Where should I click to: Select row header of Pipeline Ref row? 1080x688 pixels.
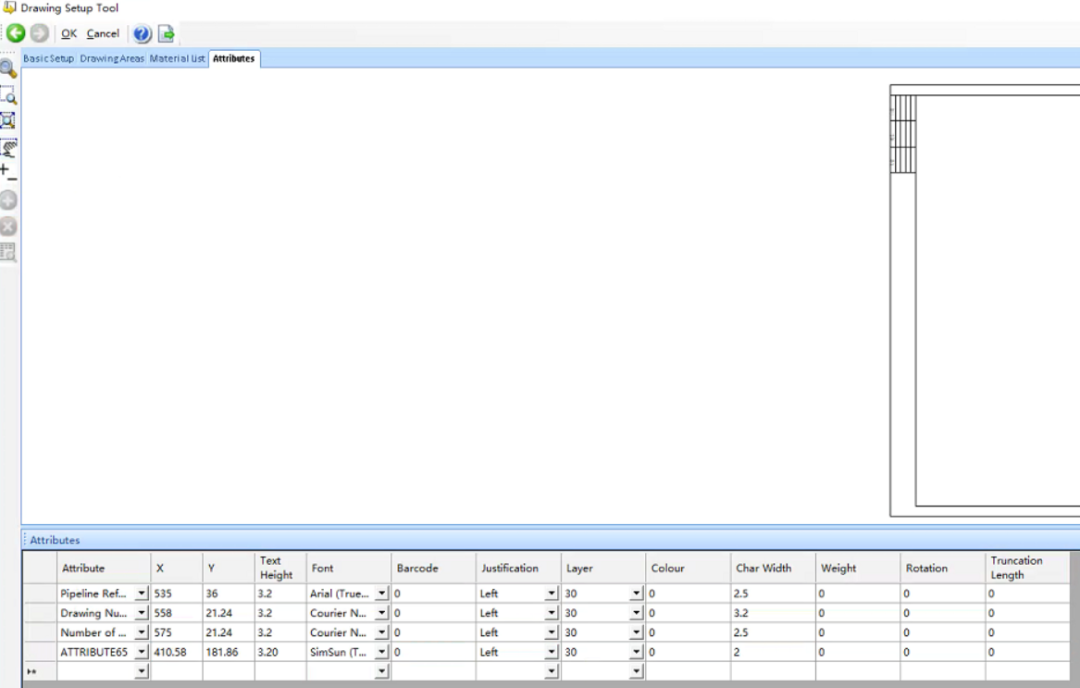pyautogui.click(x=40, y=593)
